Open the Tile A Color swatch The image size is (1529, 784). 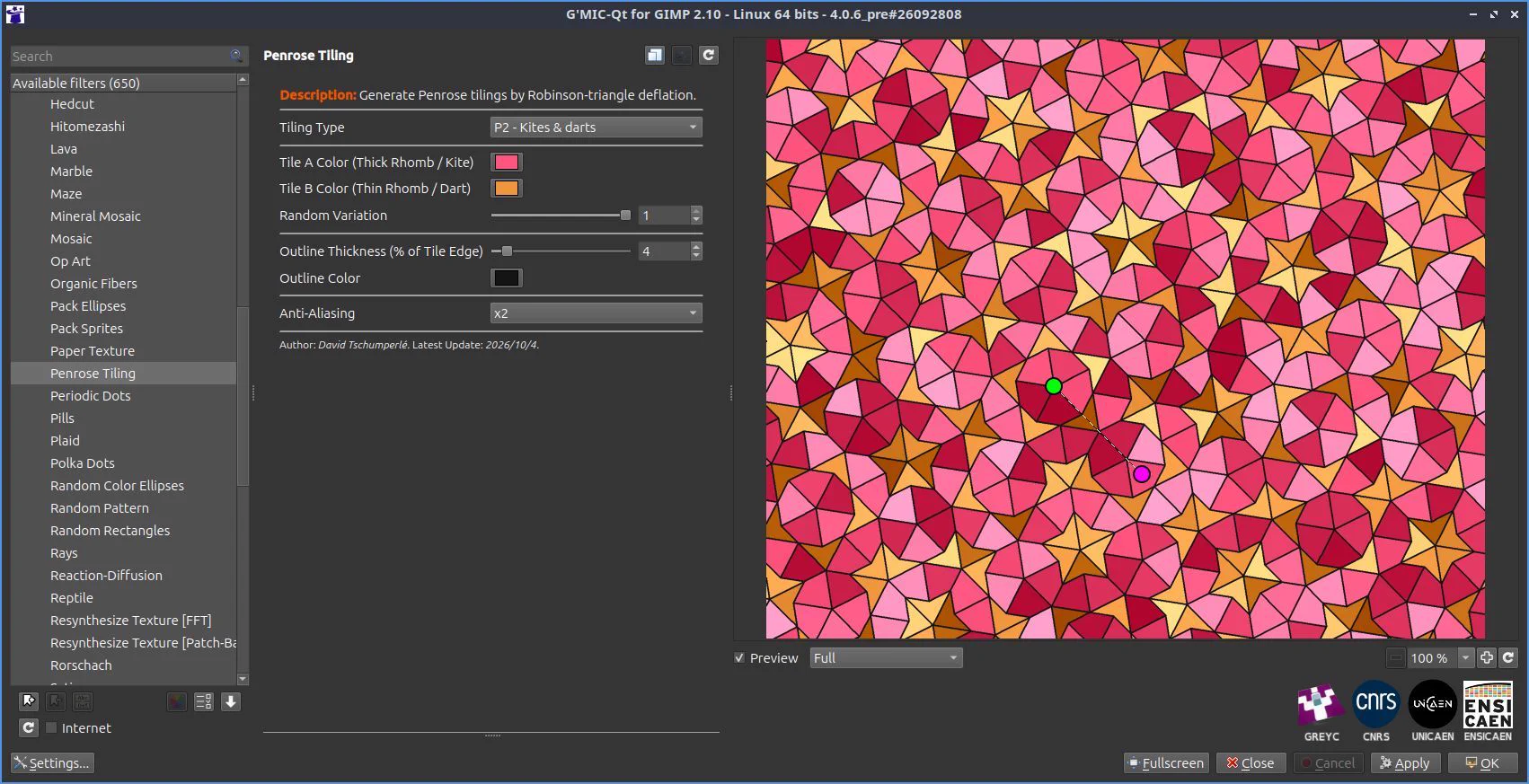click(507, 163)
